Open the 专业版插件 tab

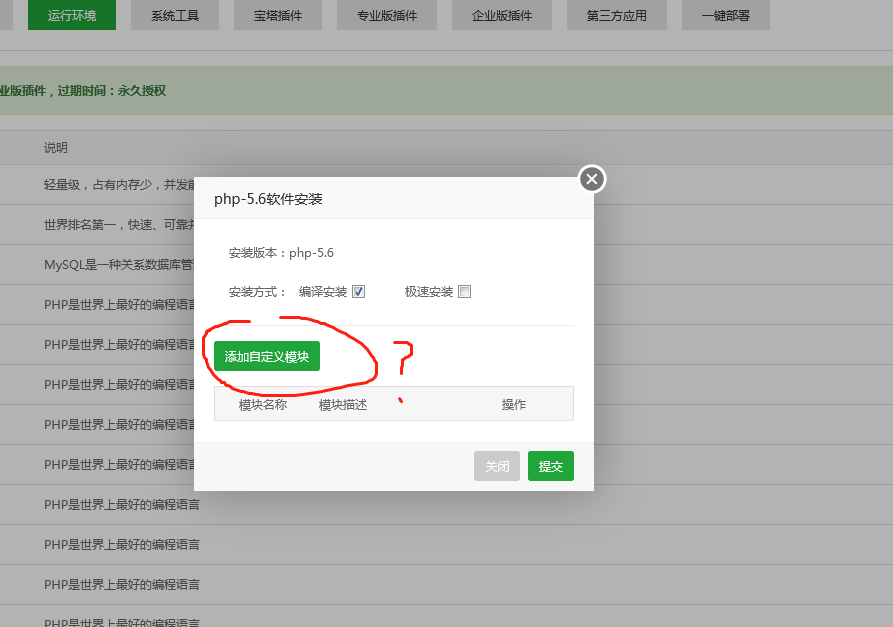(x=389, y=15)
